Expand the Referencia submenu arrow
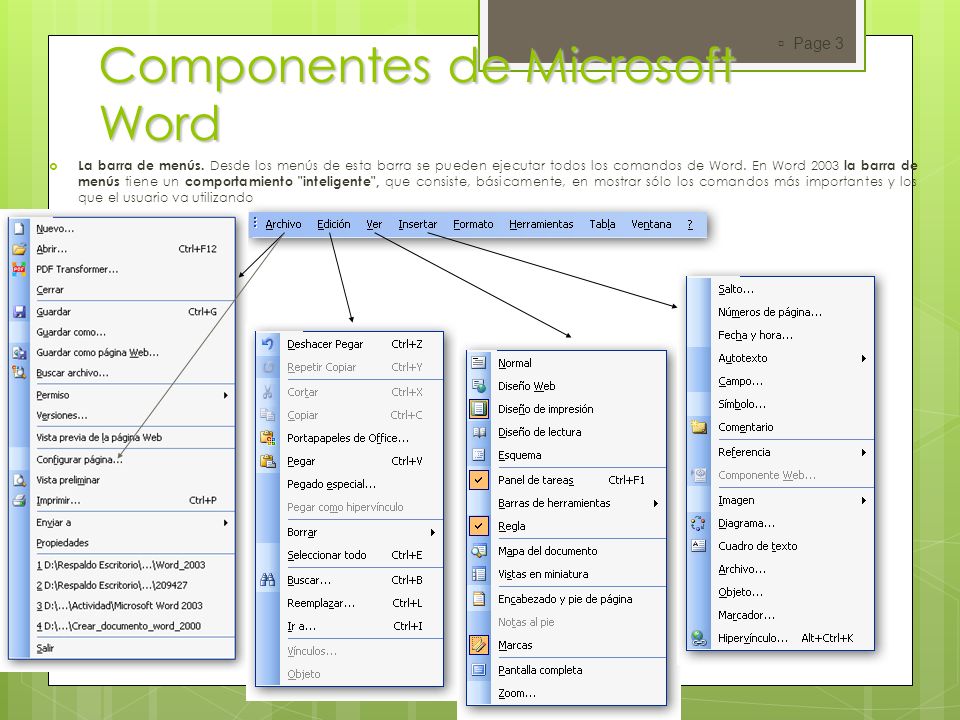The width and height of the screenshot is (960, 720). tap(864, 452)
